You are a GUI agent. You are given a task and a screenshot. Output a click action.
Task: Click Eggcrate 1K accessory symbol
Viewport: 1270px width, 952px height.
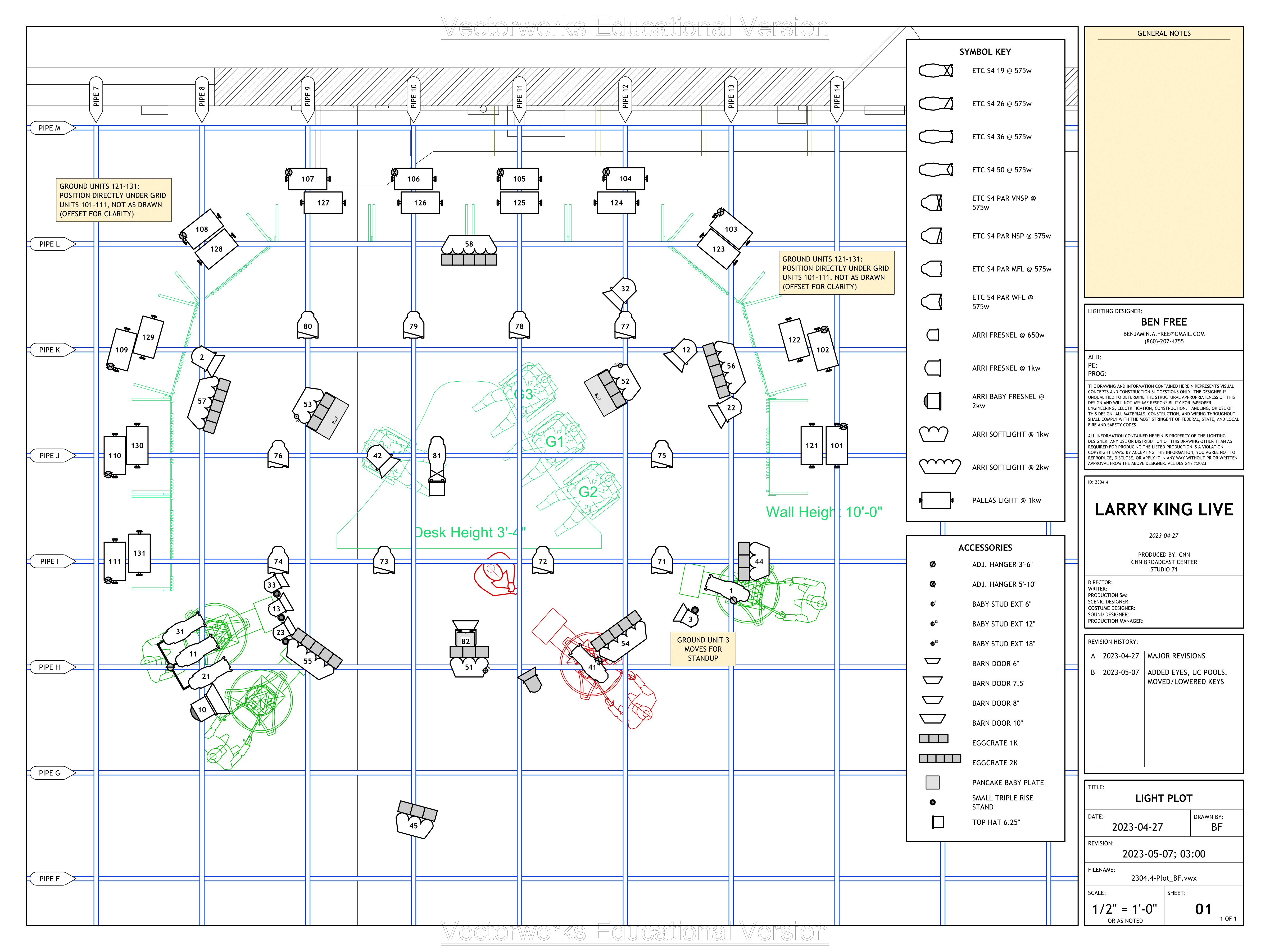coord(933,739)
